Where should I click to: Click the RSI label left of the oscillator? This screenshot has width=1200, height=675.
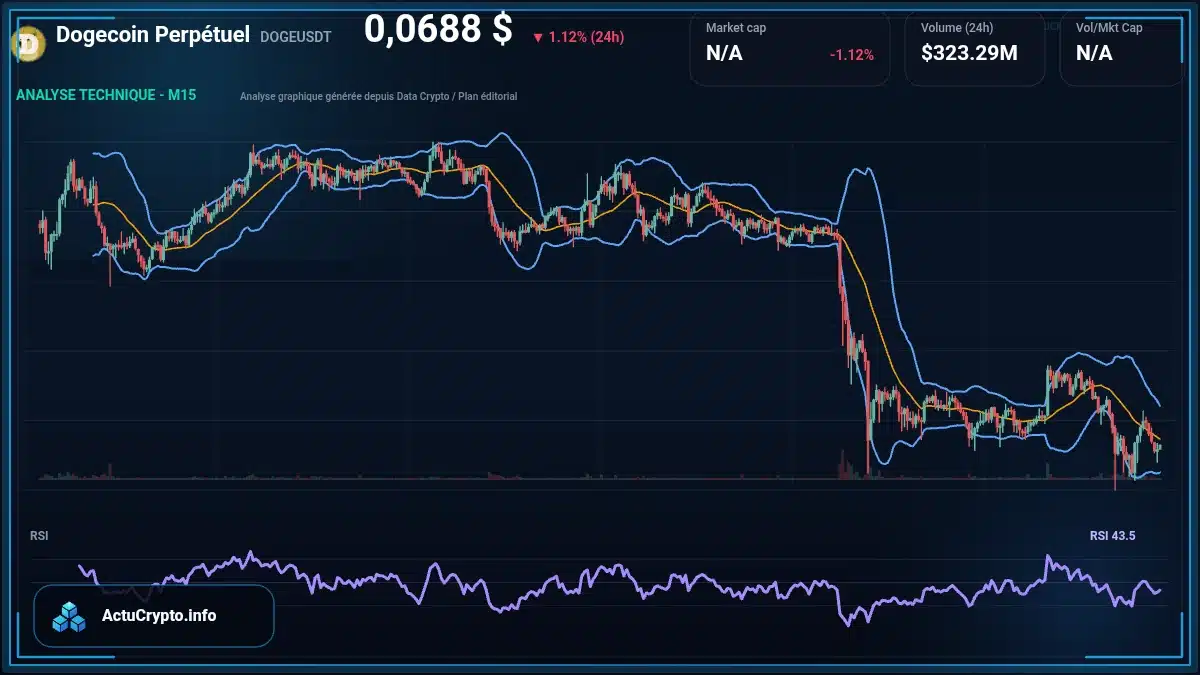[39, 536]
